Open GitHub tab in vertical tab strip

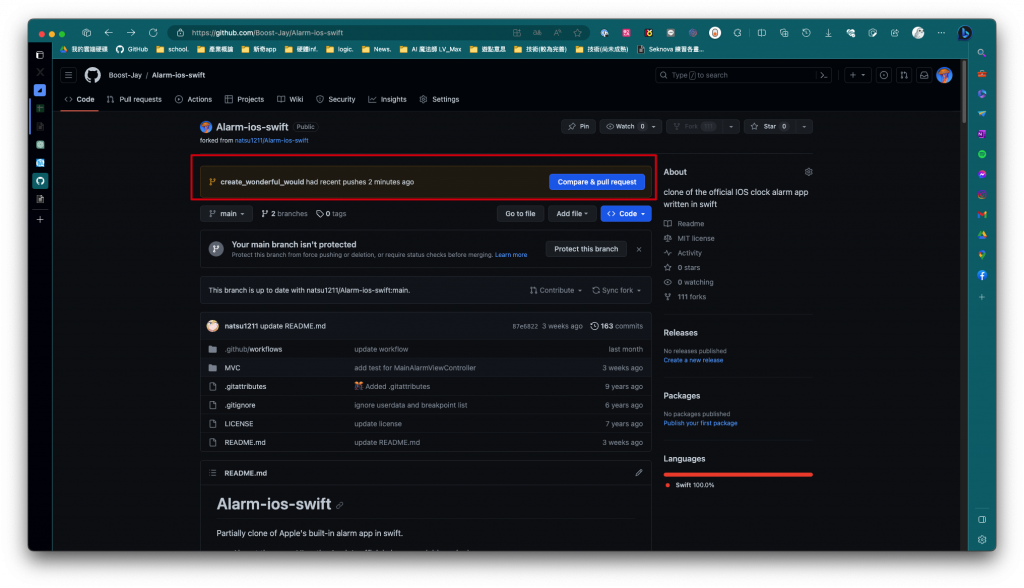(x=40, y=181)
